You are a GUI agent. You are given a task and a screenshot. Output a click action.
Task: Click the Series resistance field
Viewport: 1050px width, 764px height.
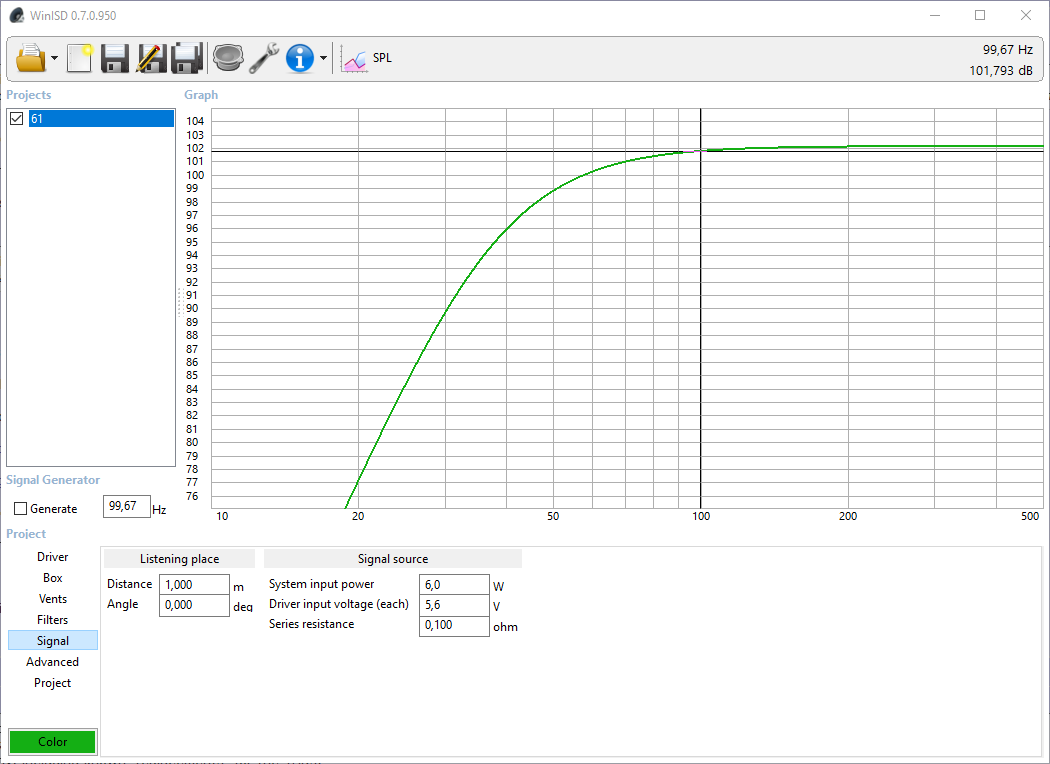[454, 625]
